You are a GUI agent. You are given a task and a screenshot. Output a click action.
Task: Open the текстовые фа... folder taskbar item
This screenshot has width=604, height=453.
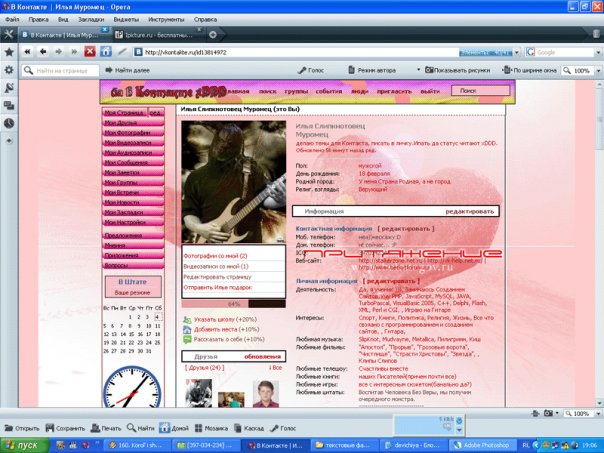pyautogui.click(x=345, y=446)
